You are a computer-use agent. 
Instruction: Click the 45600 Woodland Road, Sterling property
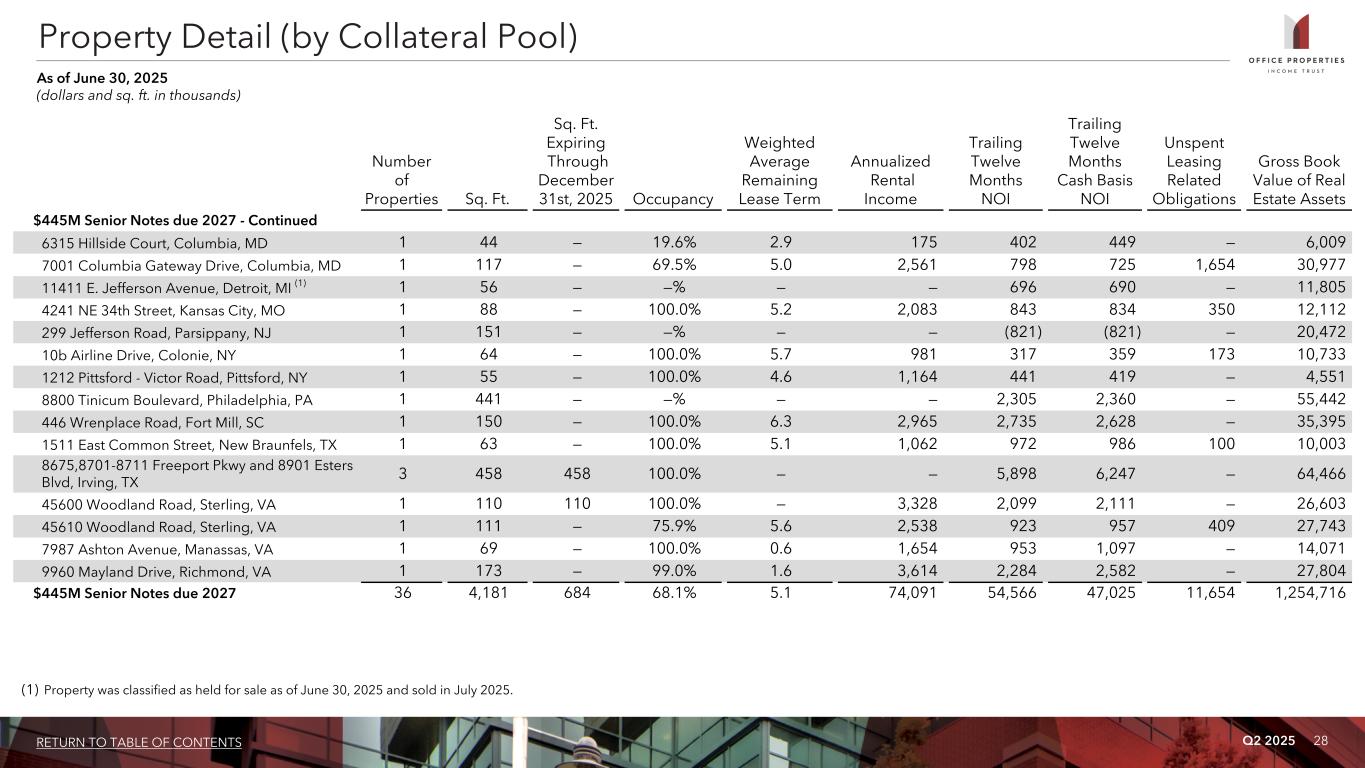[158, 503]
